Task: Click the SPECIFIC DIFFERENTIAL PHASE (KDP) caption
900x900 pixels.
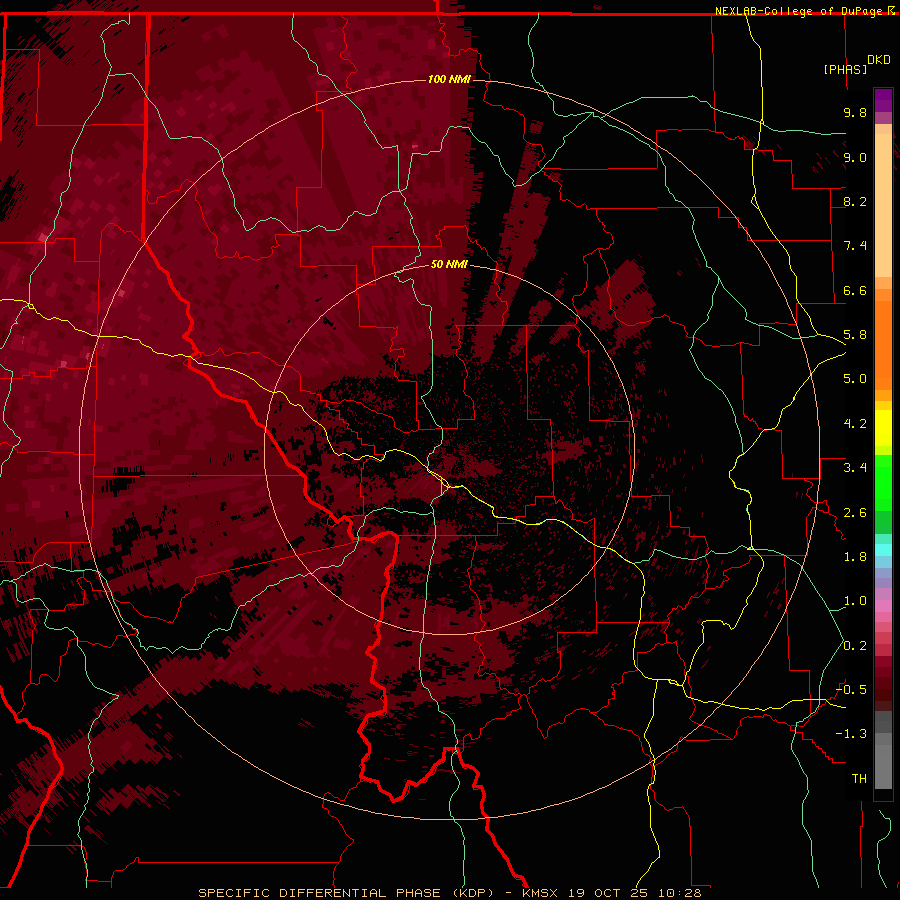Action: (346, 893)
